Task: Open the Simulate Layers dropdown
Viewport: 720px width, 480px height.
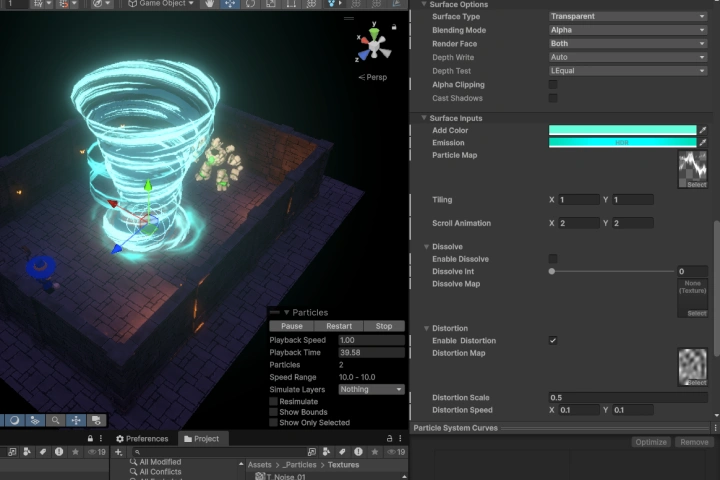Action: coord(371,390)
